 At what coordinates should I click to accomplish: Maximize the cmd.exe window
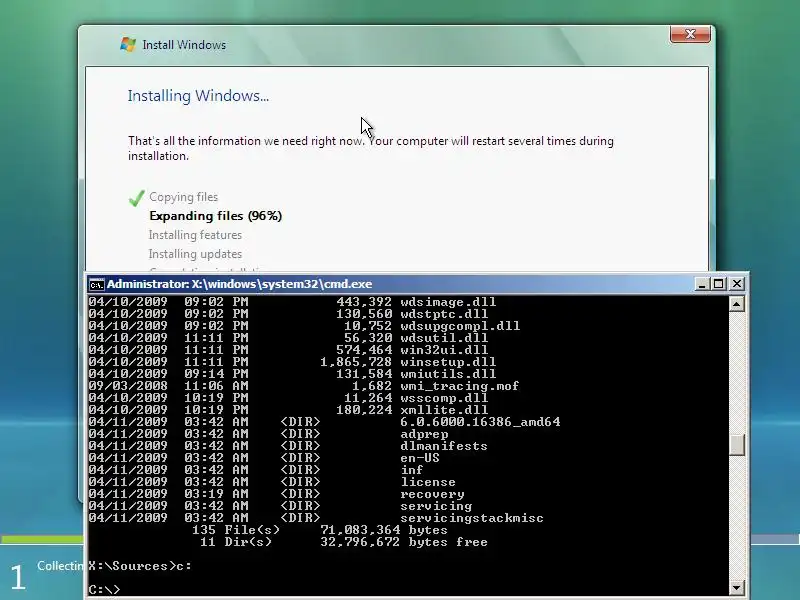(x=719, y=284)
